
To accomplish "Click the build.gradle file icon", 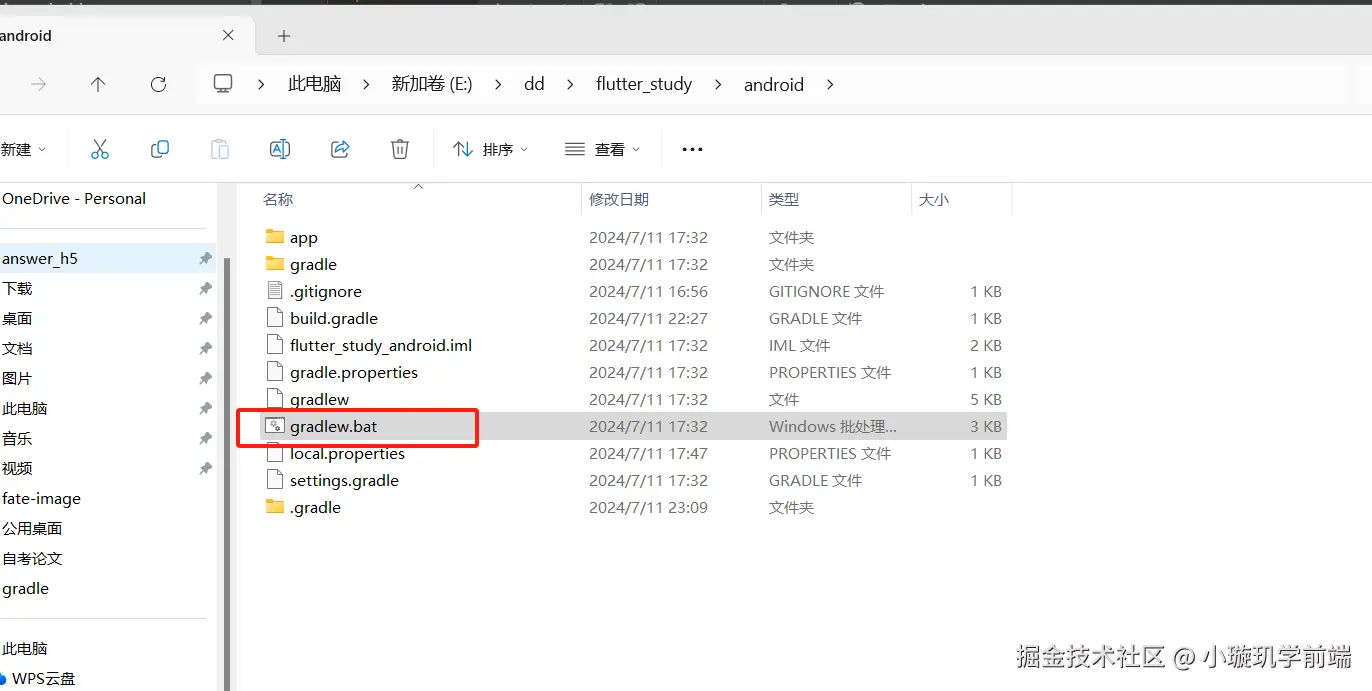I will click(x=275, y=318).
